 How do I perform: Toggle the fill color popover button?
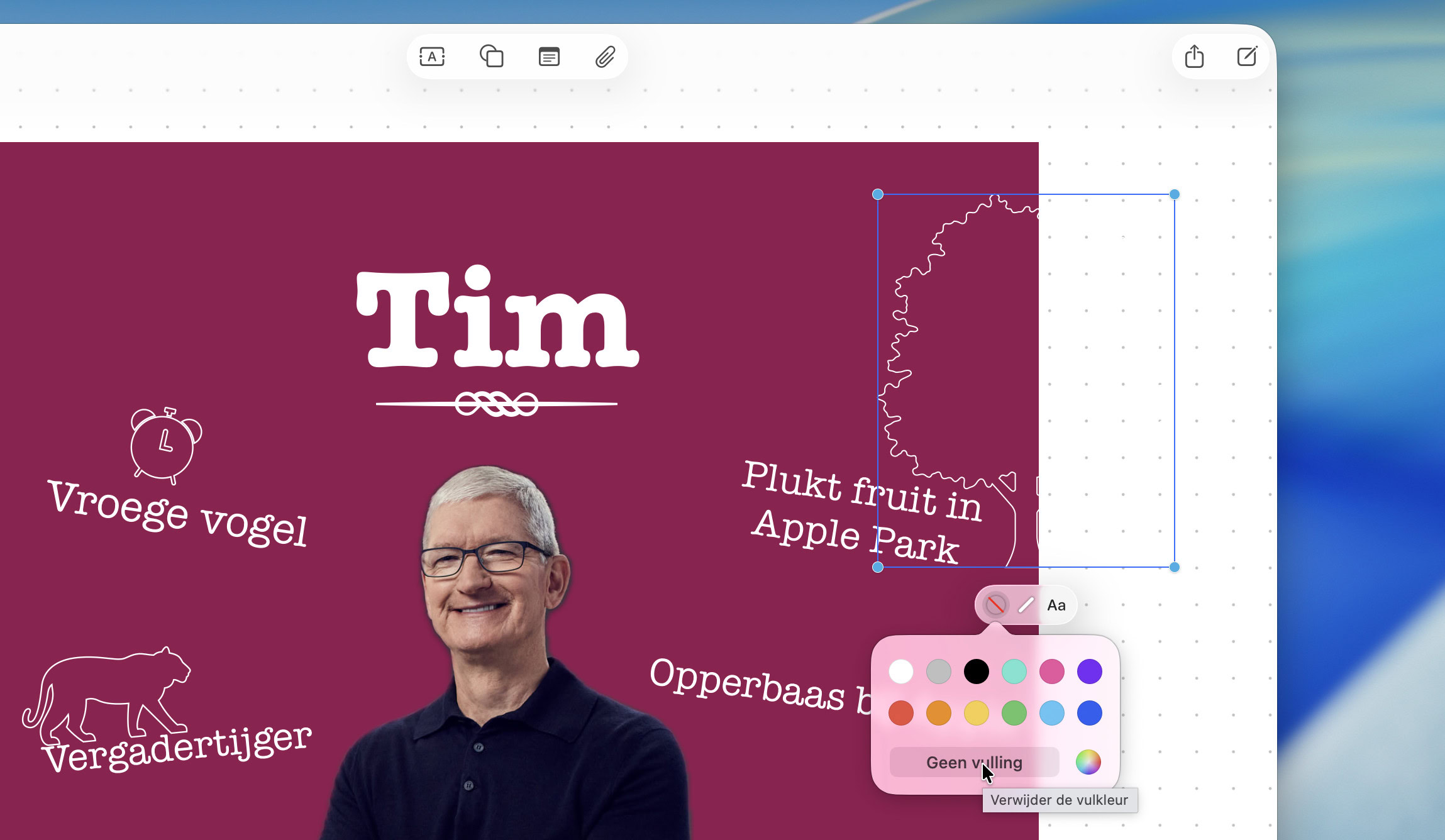pyautogui.click(x=995, y=605)
